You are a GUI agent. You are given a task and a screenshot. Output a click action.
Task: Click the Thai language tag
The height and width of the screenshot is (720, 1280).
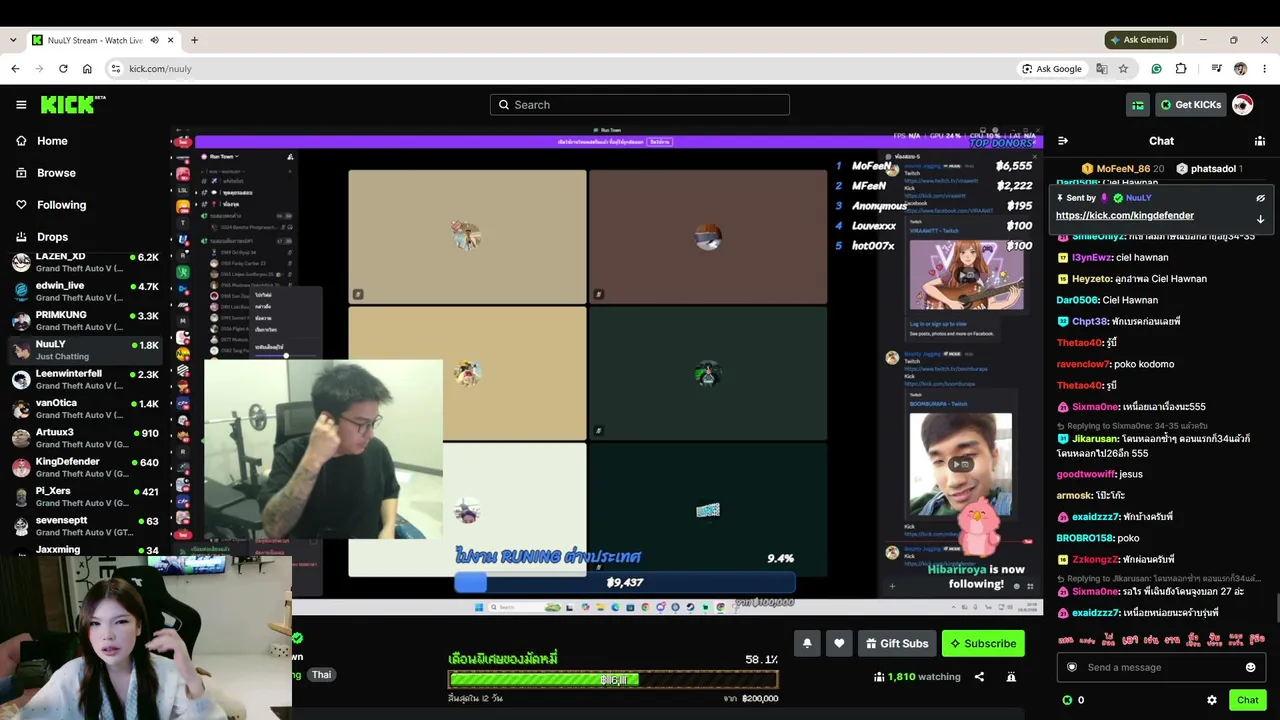(321, 675)
